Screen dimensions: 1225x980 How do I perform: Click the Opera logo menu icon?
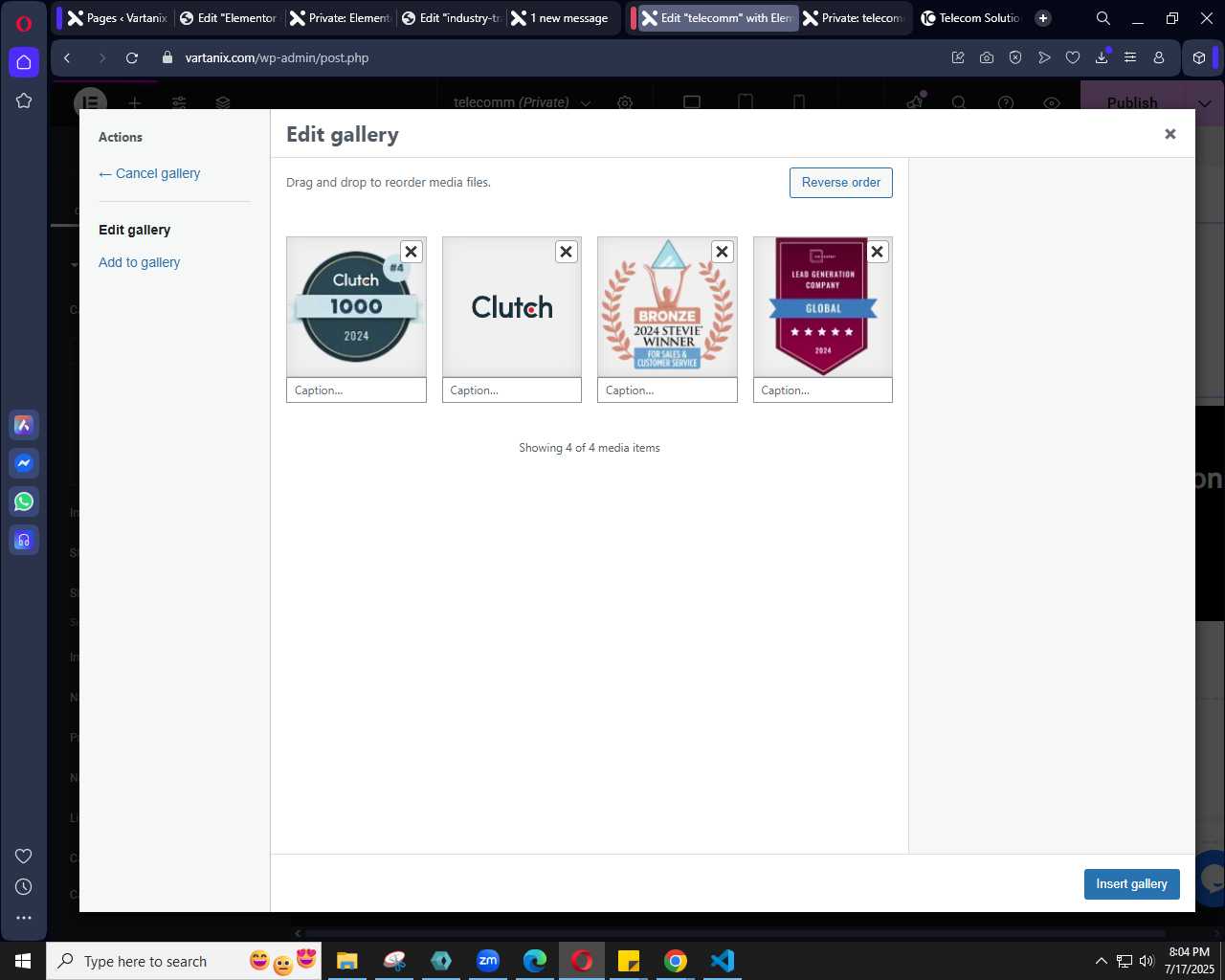click(24, 23)
